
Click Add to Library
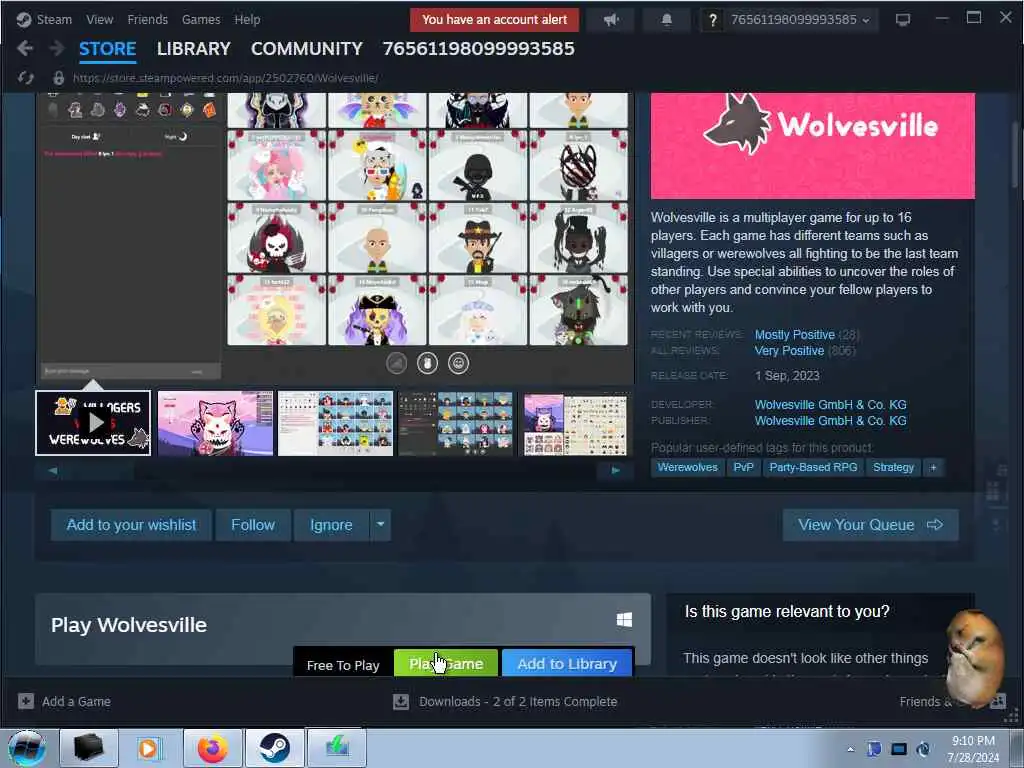[x=567, y=664]
